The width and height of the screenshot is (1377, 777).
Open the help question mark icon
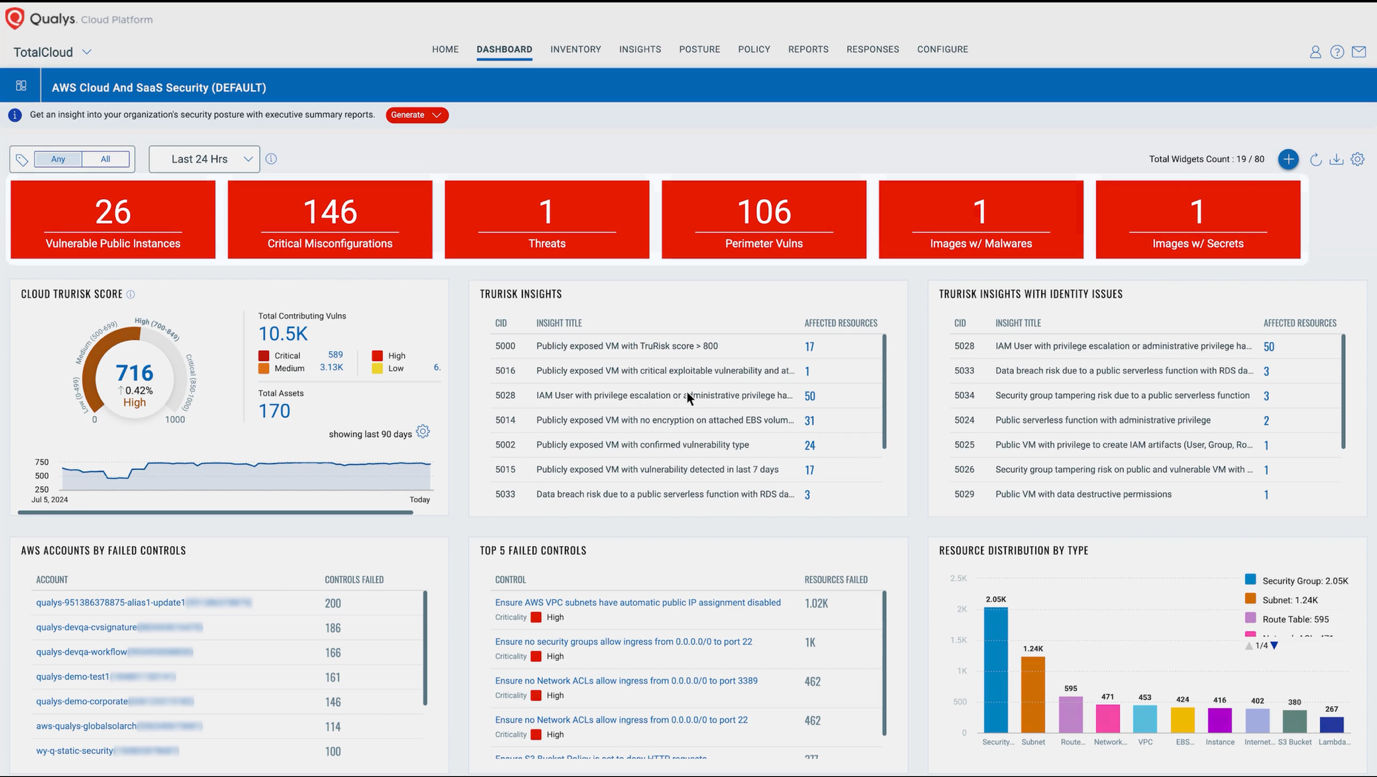click(x=1337, y=52)
